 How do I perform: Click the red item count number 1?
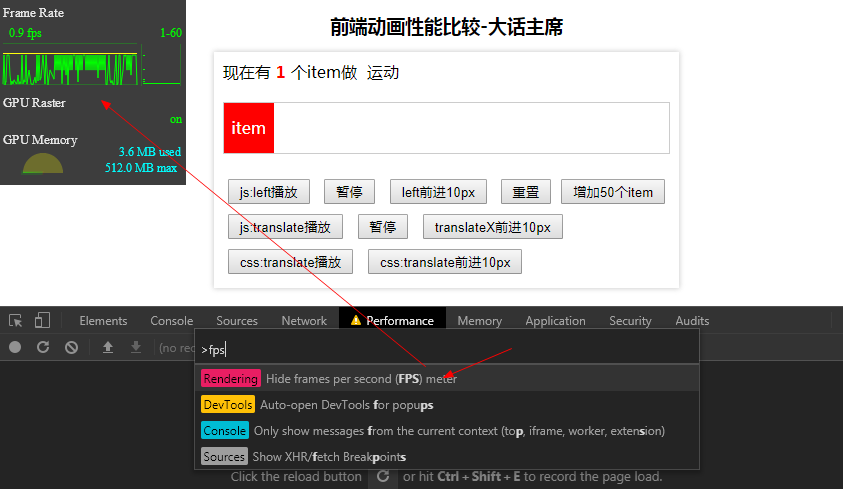[x=281, y=72]
